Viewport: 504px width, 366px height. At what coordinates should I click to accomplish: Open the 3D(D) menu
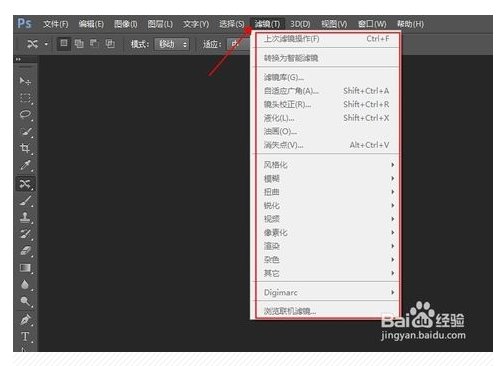click(300, 24)
